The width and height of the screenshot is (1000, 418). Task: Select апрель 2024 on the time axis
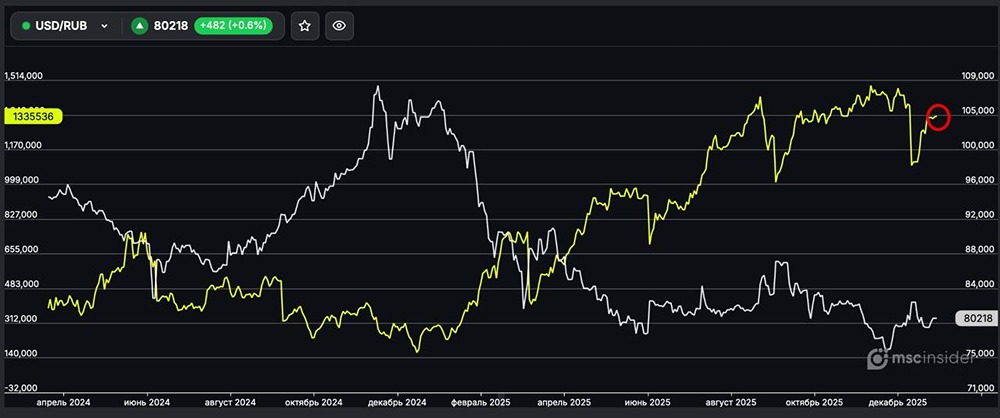63,402
